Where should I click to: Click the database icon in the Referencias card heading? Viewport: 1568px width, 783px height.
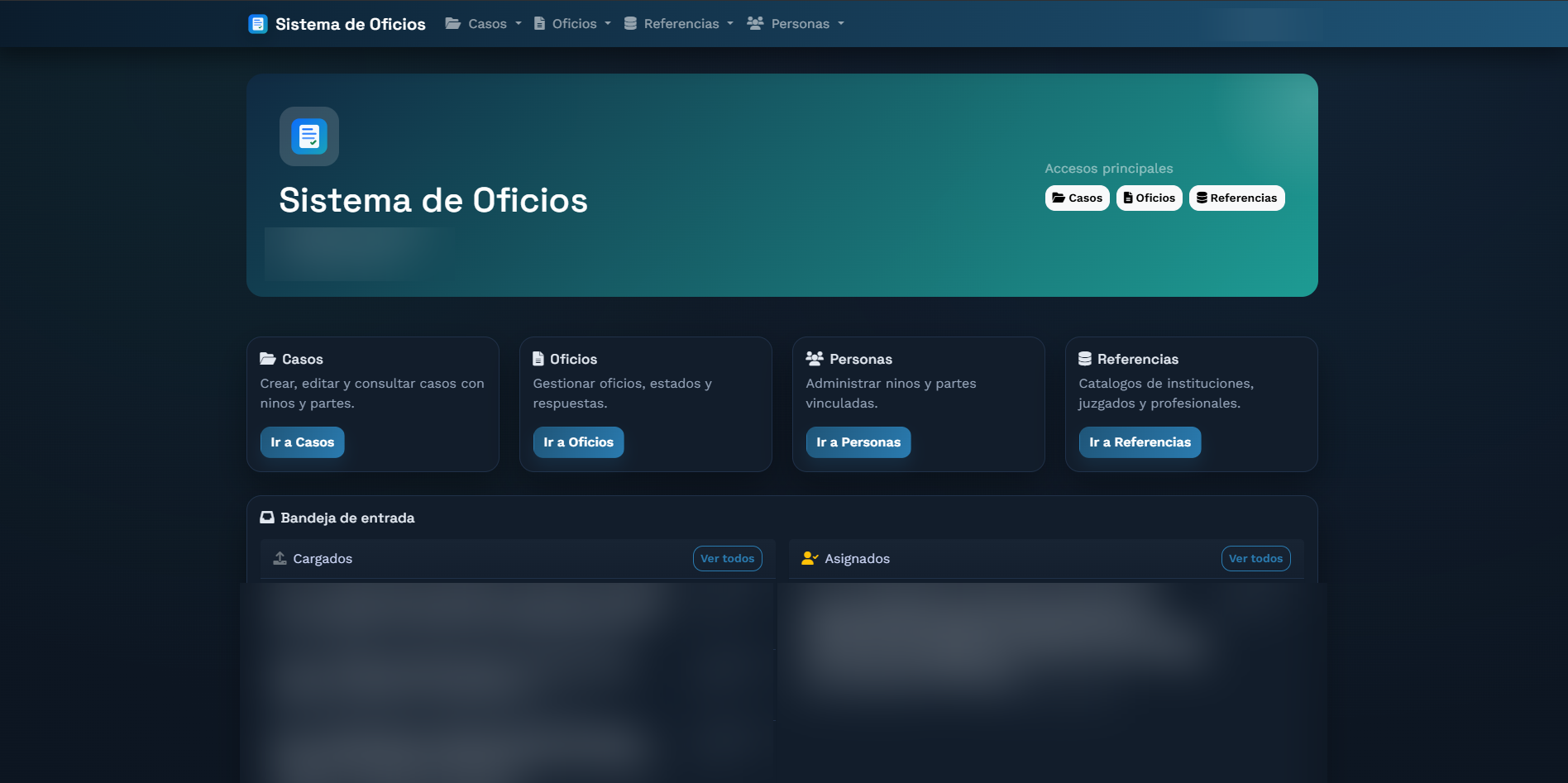coord(1085,359)
